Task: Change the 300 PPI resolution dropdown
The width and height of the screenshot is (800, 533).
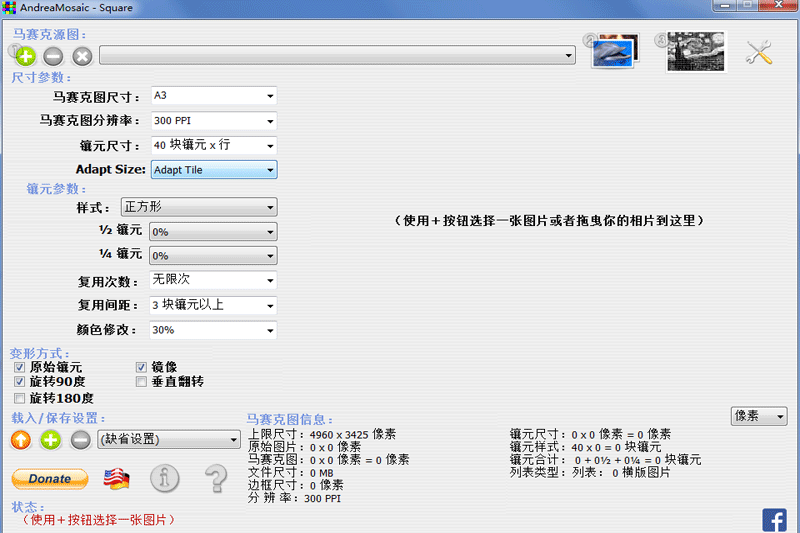Action: (x=214, y=121)
